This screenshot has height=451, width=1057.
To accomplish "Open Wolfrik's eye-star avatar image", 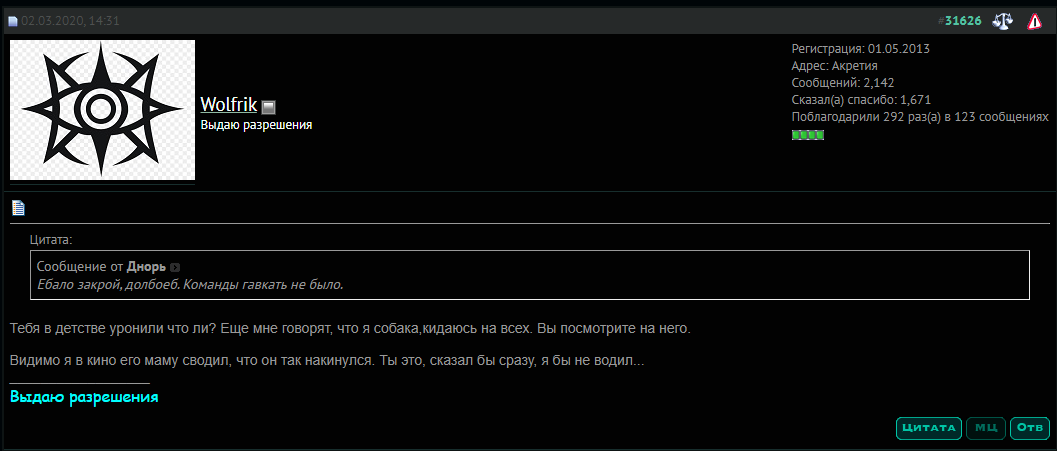I will pyautogui.click(x=102, y=110).
